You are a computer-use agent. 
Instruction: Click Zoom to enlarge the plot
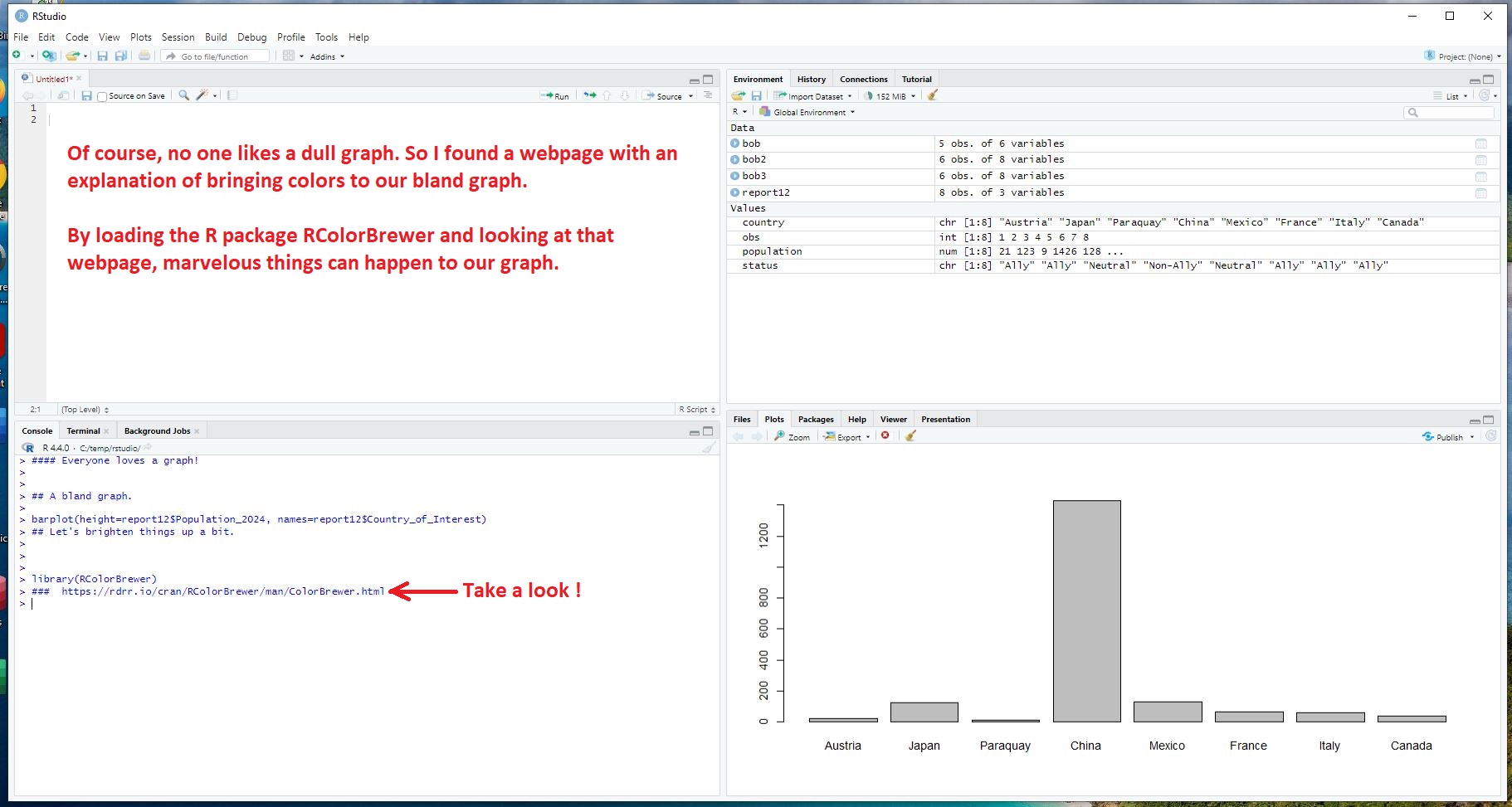[793, 437]
